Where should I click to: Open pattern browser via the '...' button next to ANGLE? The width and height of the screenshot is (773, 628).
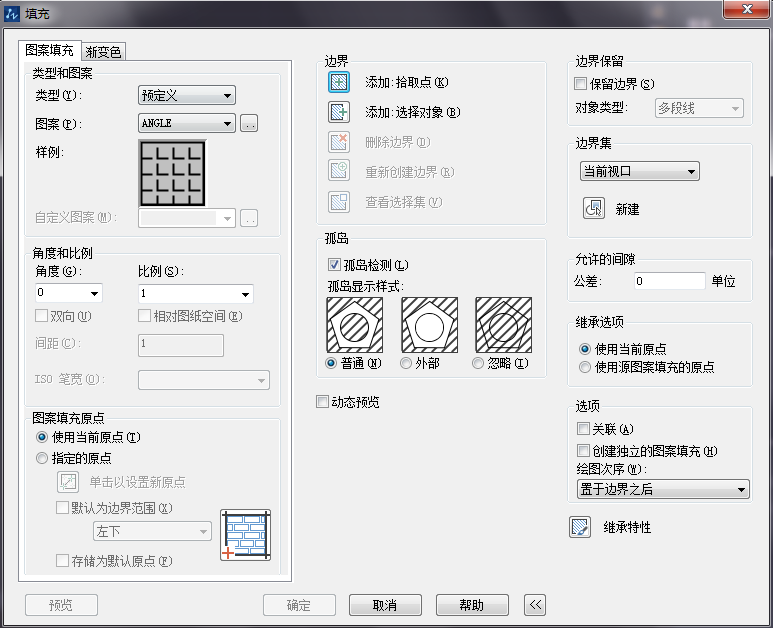coord(250,123)
